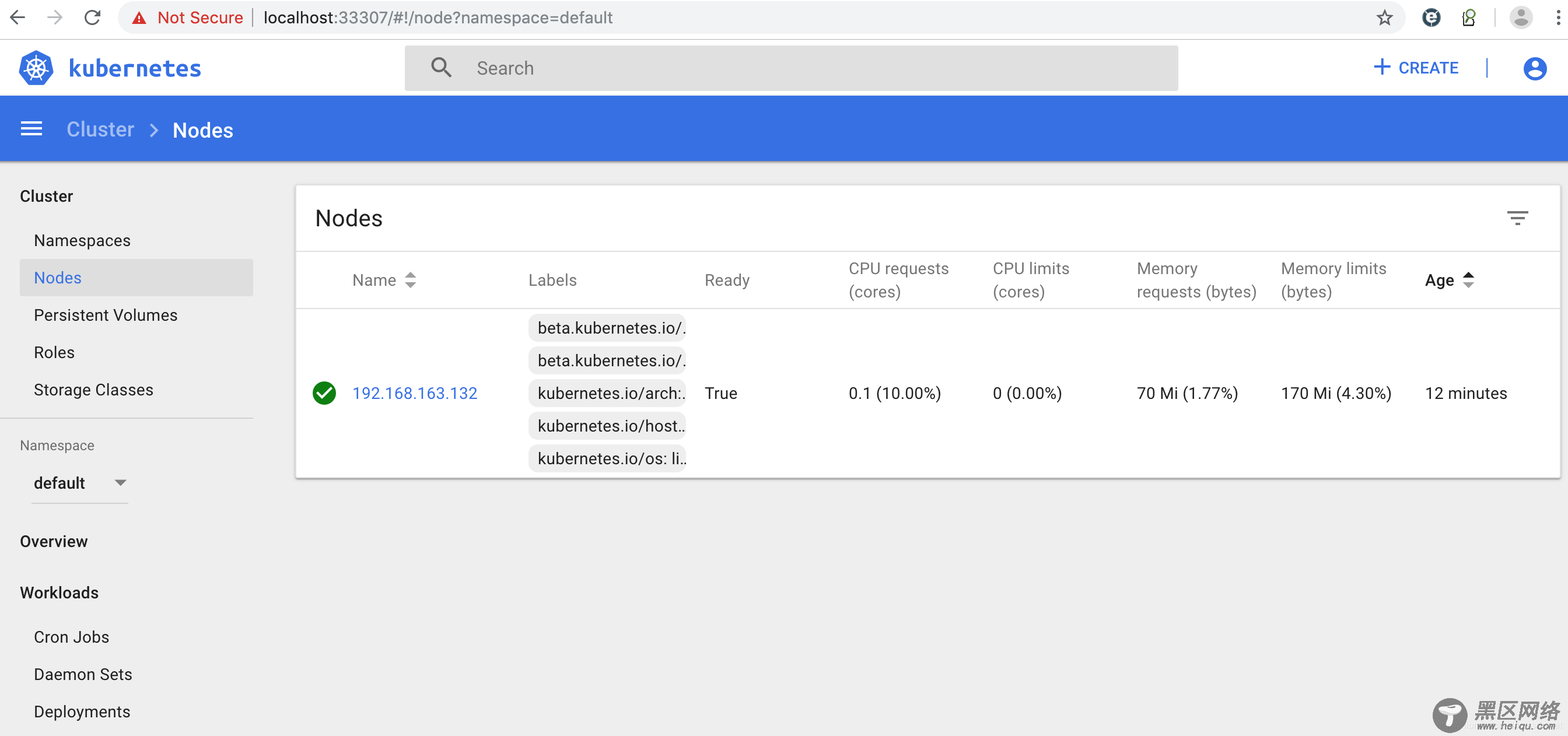The image size is (1568, 736).
Task: Click the Ready value True
Action: click(x=720, y=393)
